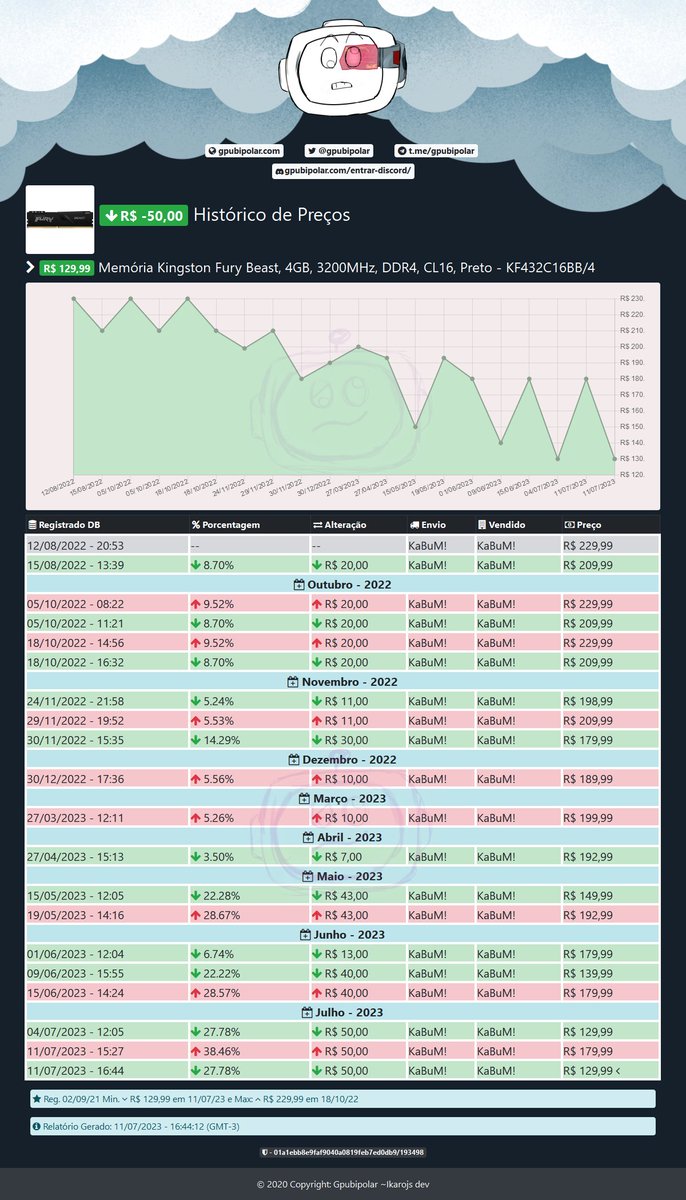
Task: Select the Preço column header
Action: tap(610, 524)
